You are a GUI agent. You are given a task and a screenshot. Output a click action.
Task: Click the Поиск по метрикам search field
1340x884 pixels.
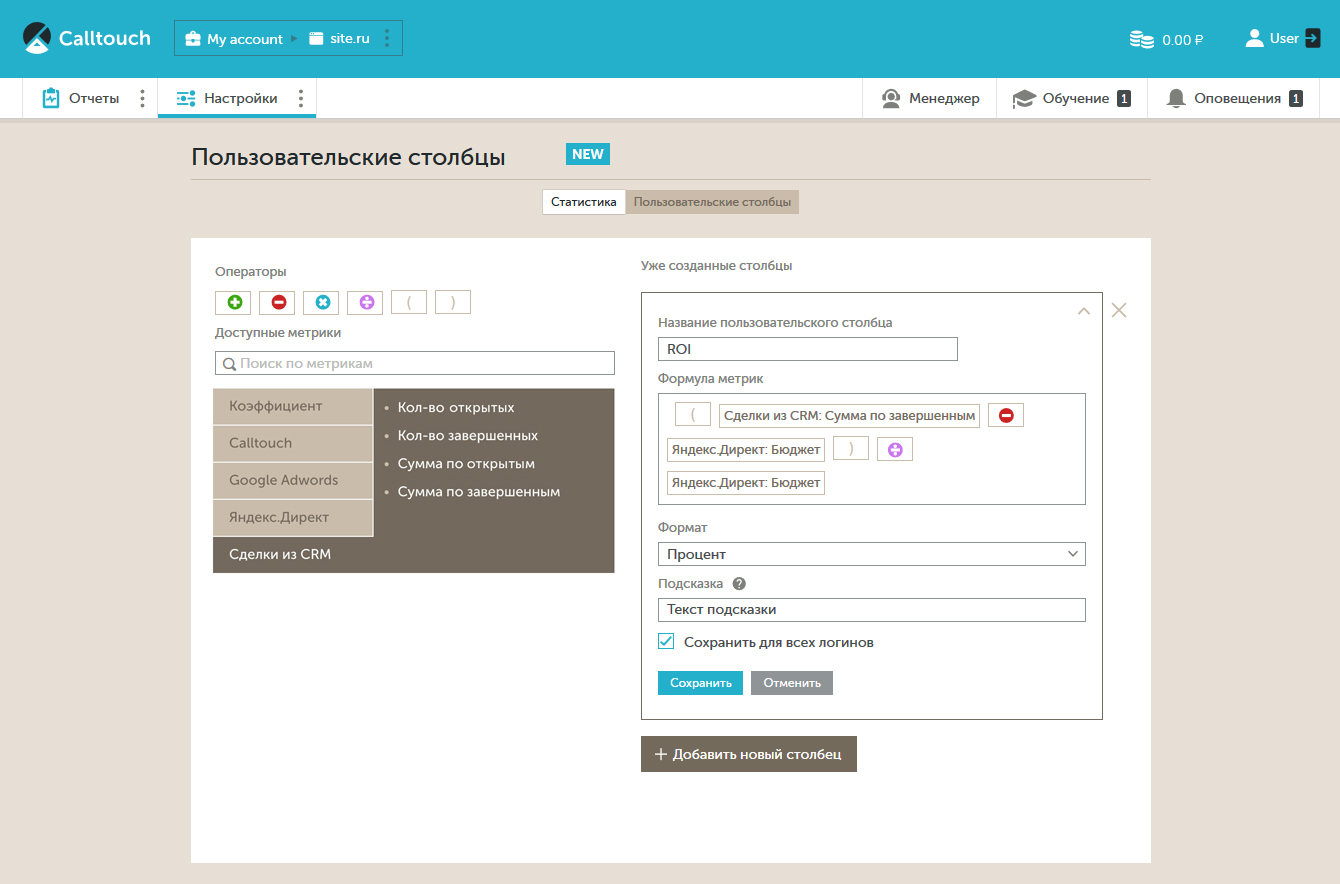coord(415,363)
